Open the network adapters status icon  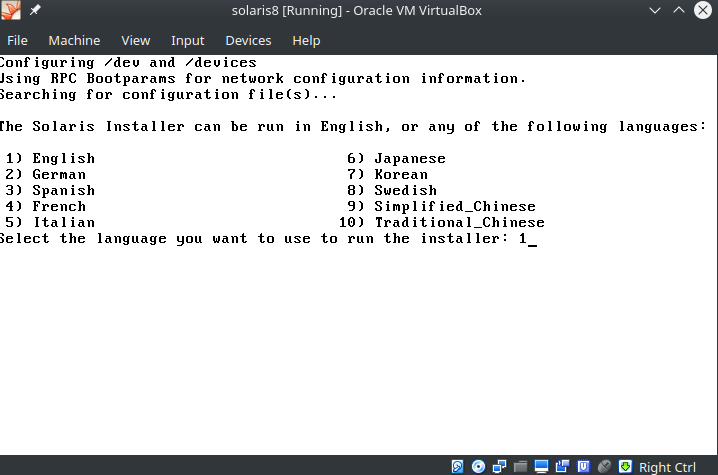click(499, 467)
